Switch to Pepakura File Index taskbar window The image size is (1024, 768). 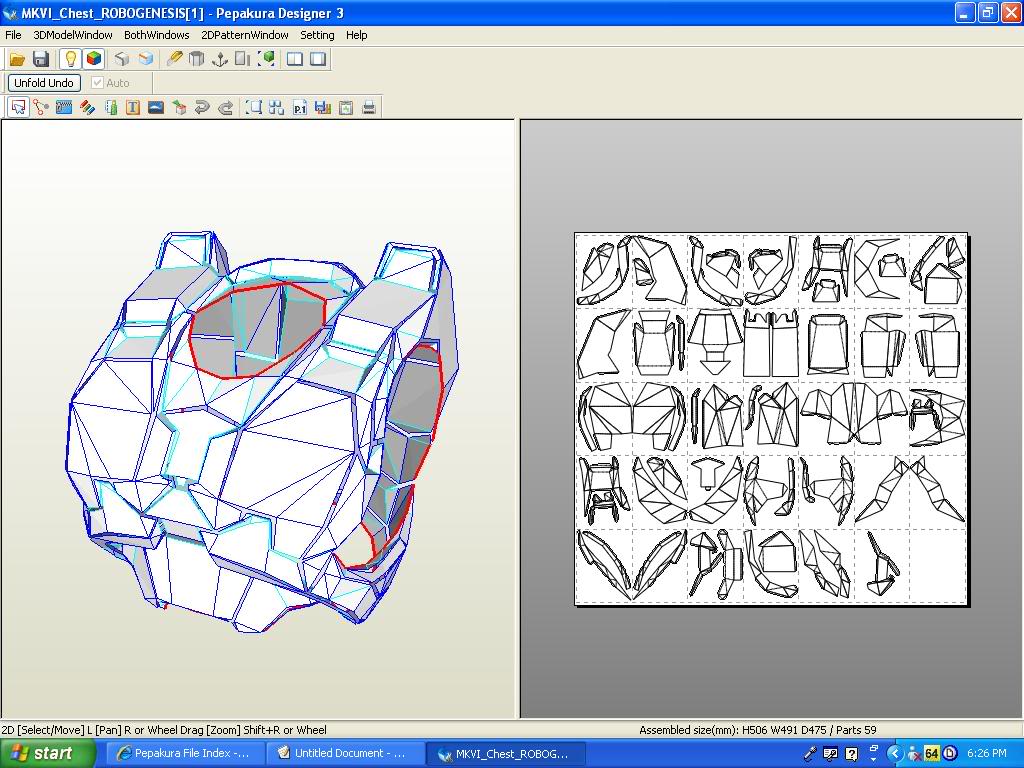[185, 754]
